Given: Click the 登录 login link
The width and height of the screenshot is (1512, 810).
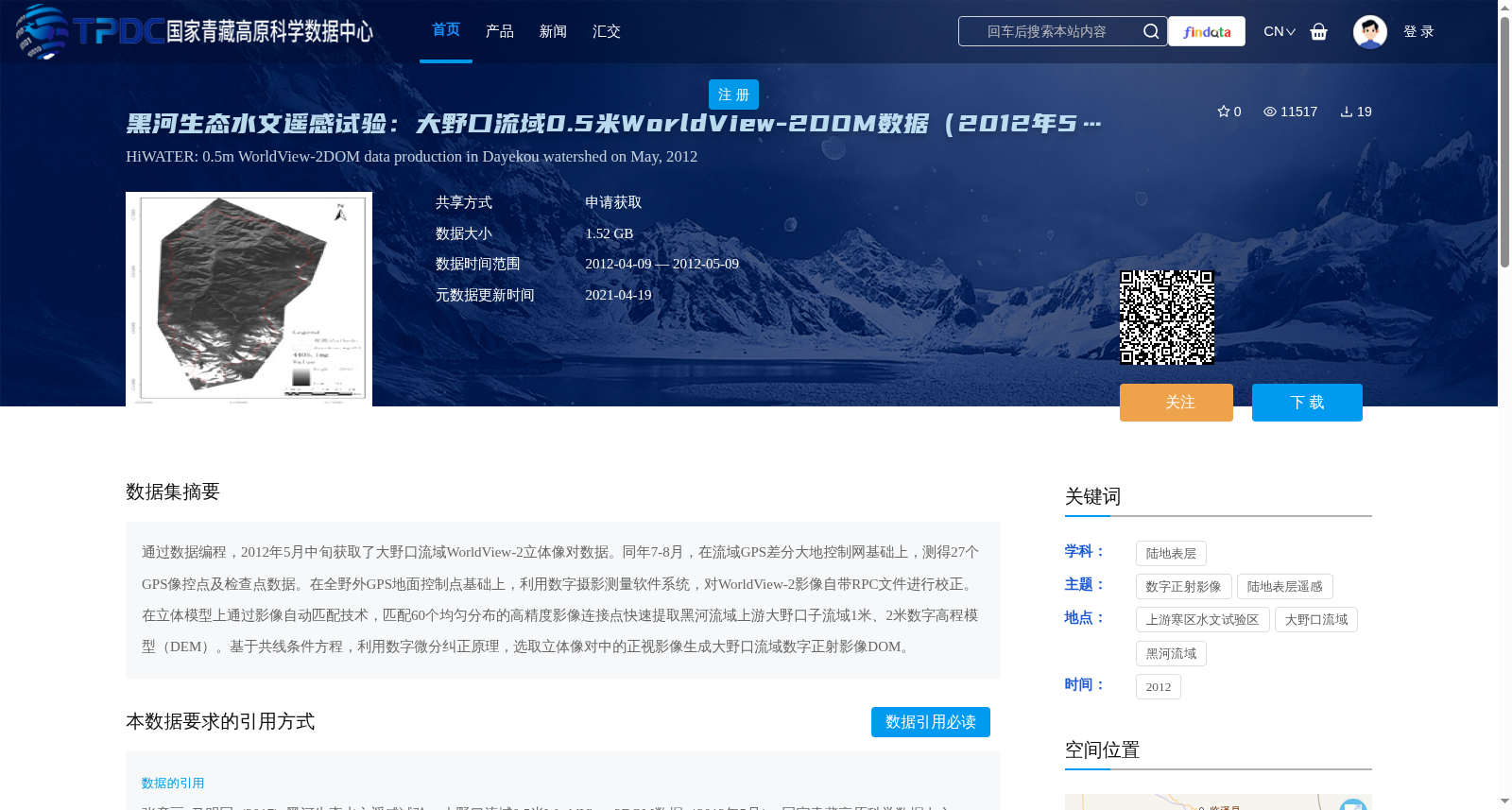Looking at the screenshot, I should pyautogui.click(x=1418, y=31).
